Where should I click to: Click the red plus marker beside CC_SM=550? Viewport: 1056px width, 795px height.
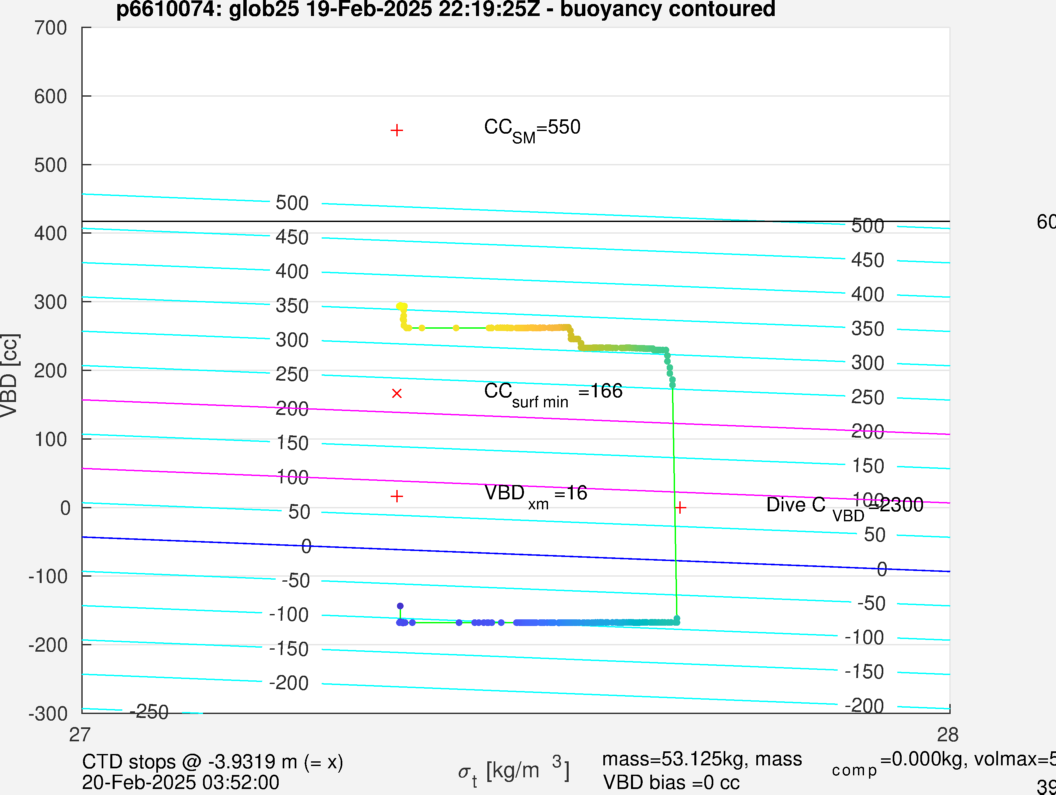tap(396, 130)
